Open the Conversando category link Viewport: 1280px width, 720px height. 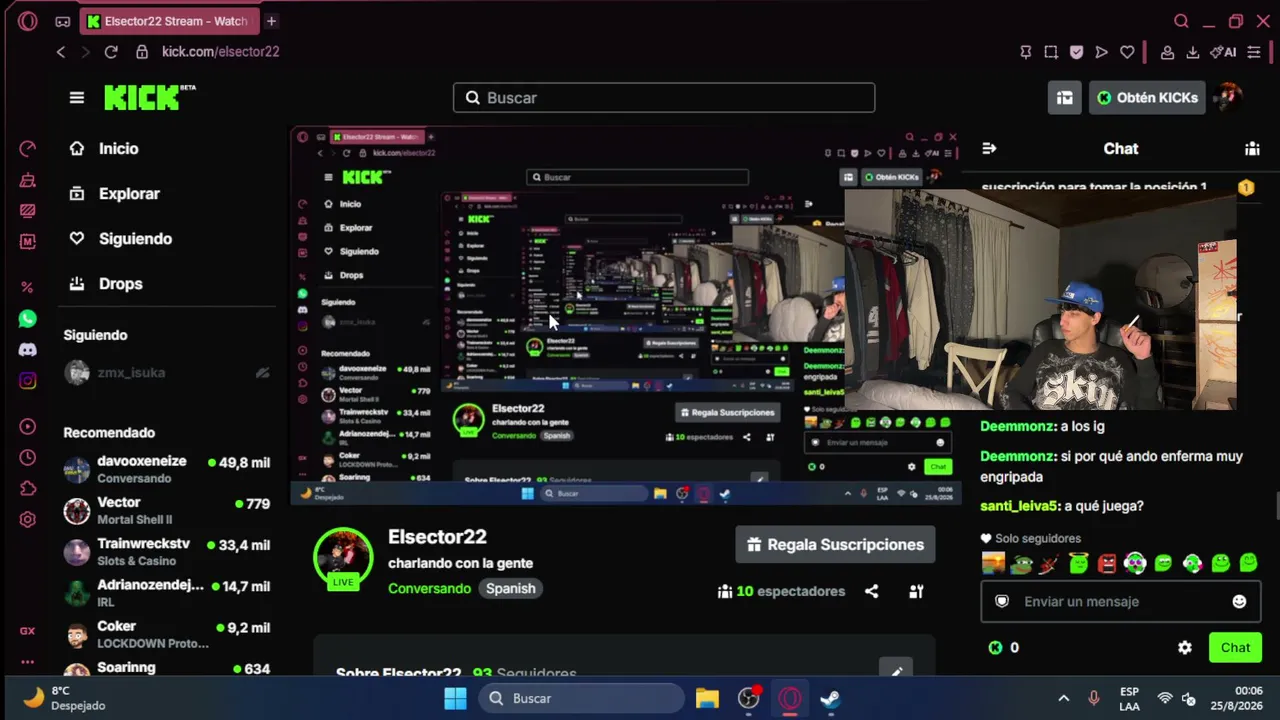(429, 589)
